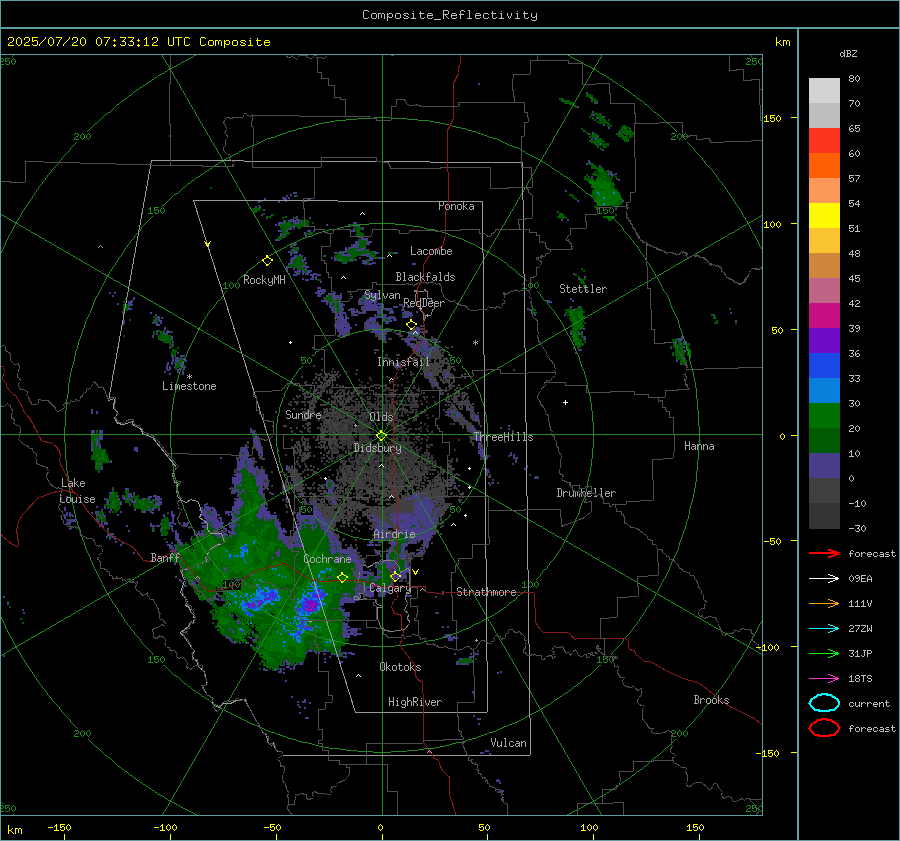The width and height of the screenshot is (900, 841).
Task: Click the Stettler label
Action: (x=583, y=289)
